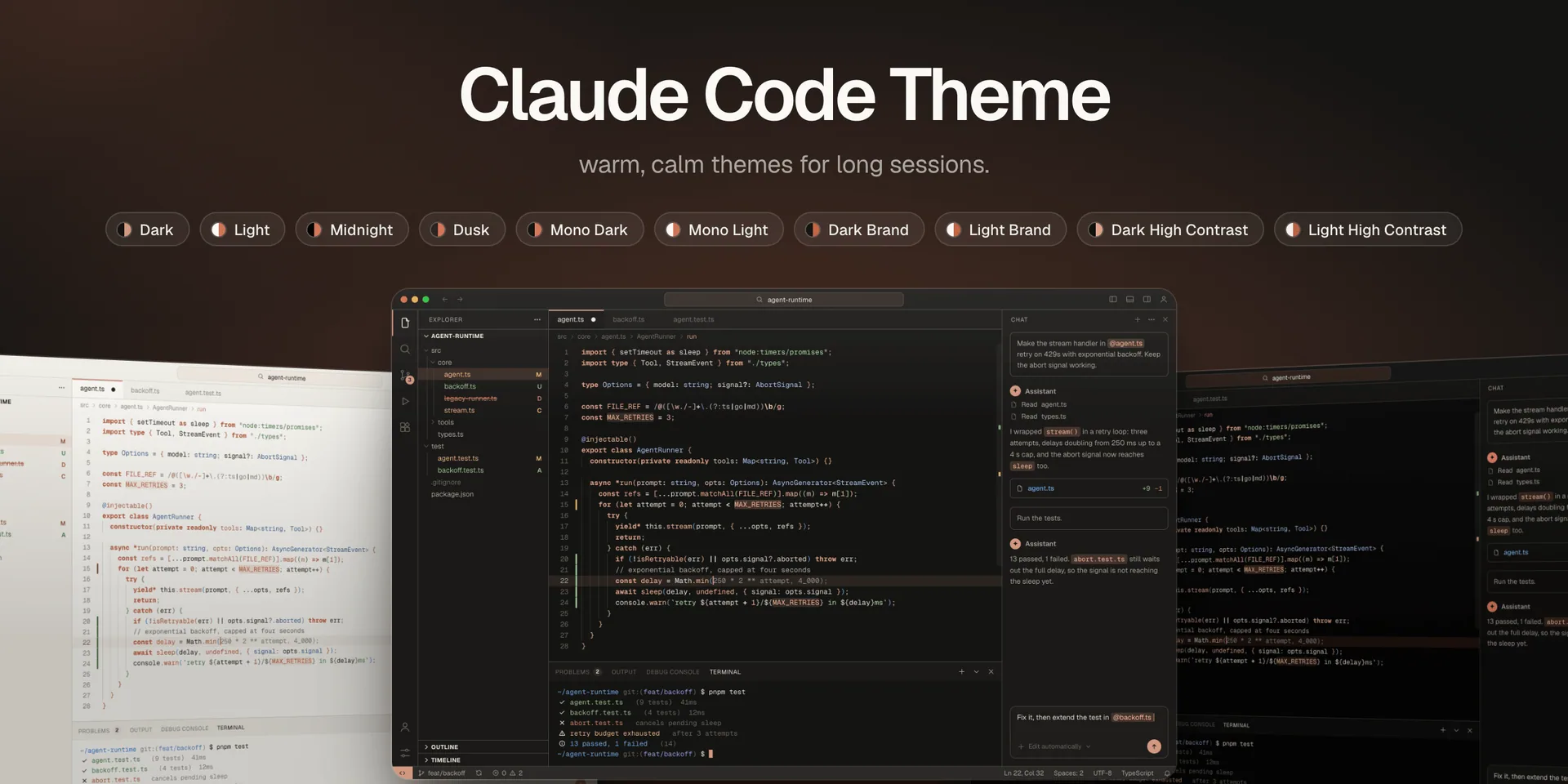The width and height of the screenshot is (1568, 784).
Task: Collapse the core folder
Action: click(483, 363)
